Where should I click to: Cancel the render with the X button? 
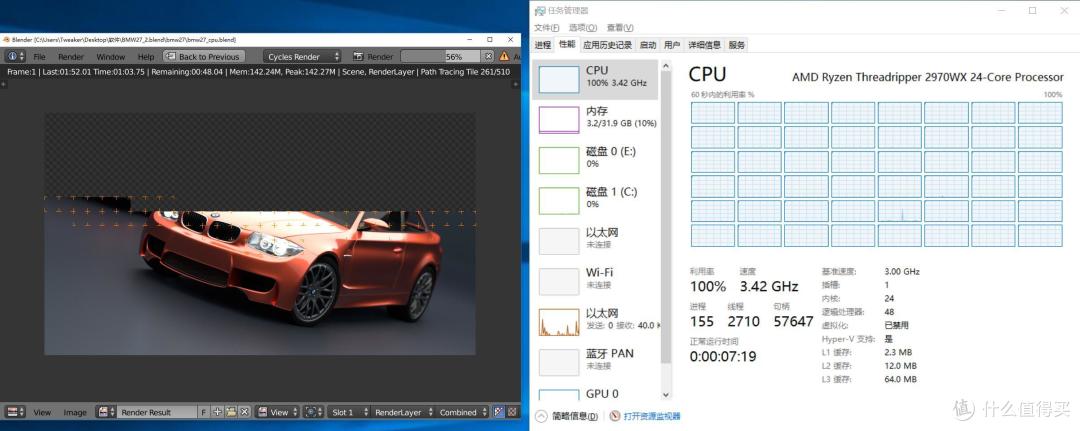(x=488, y=56)
